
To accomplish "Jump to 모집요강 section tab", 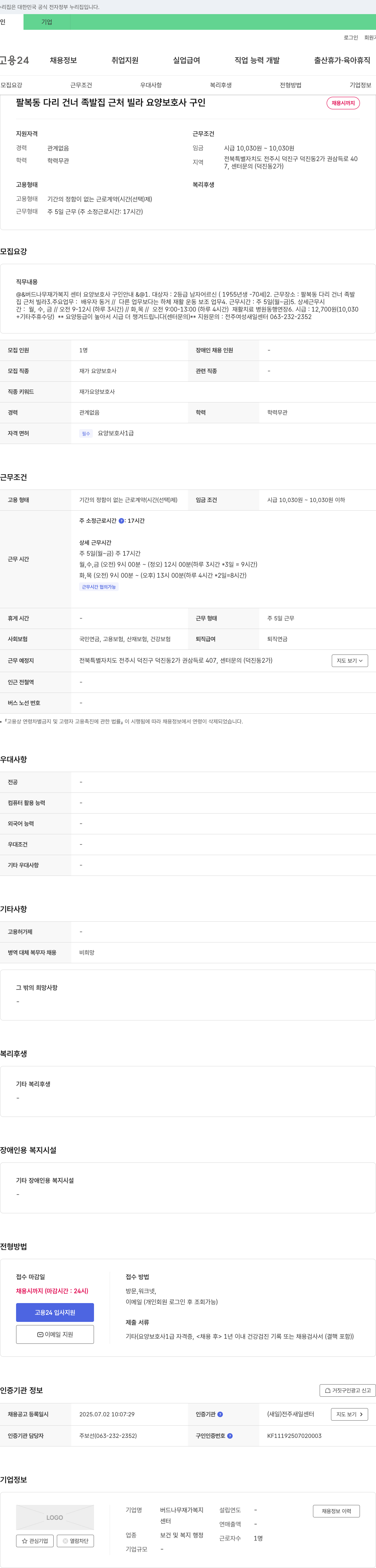I will pos(11,85).
